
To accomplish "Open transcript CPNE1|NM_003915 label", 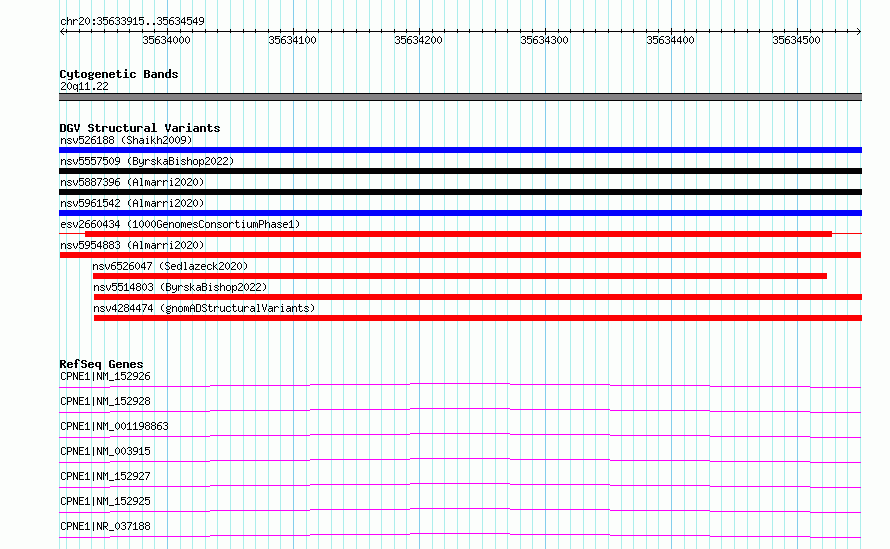I will coord(106,451).
